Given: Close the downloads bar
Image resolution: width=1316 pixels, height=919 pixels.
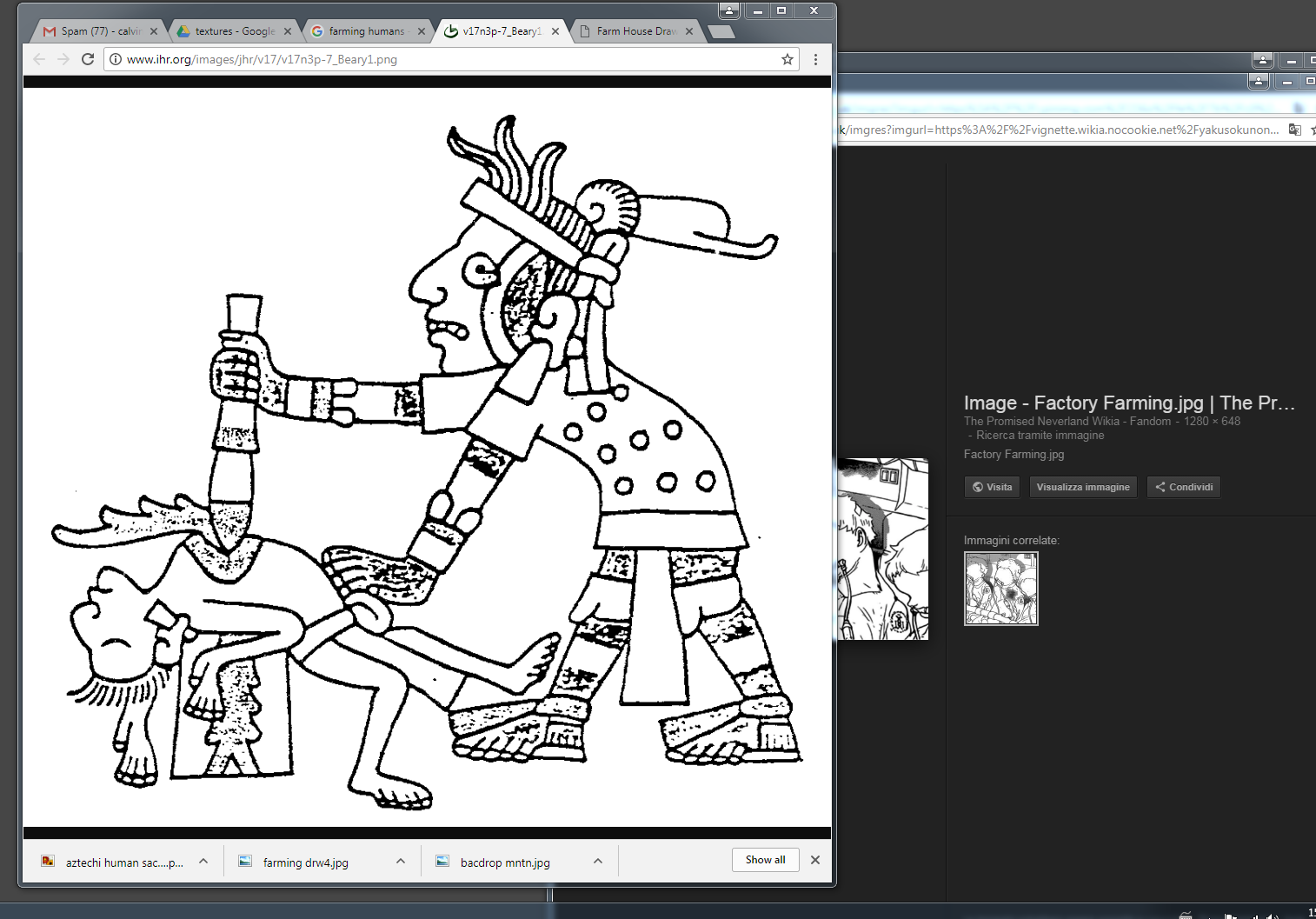Looking at the screenshot, I should 815,860.
